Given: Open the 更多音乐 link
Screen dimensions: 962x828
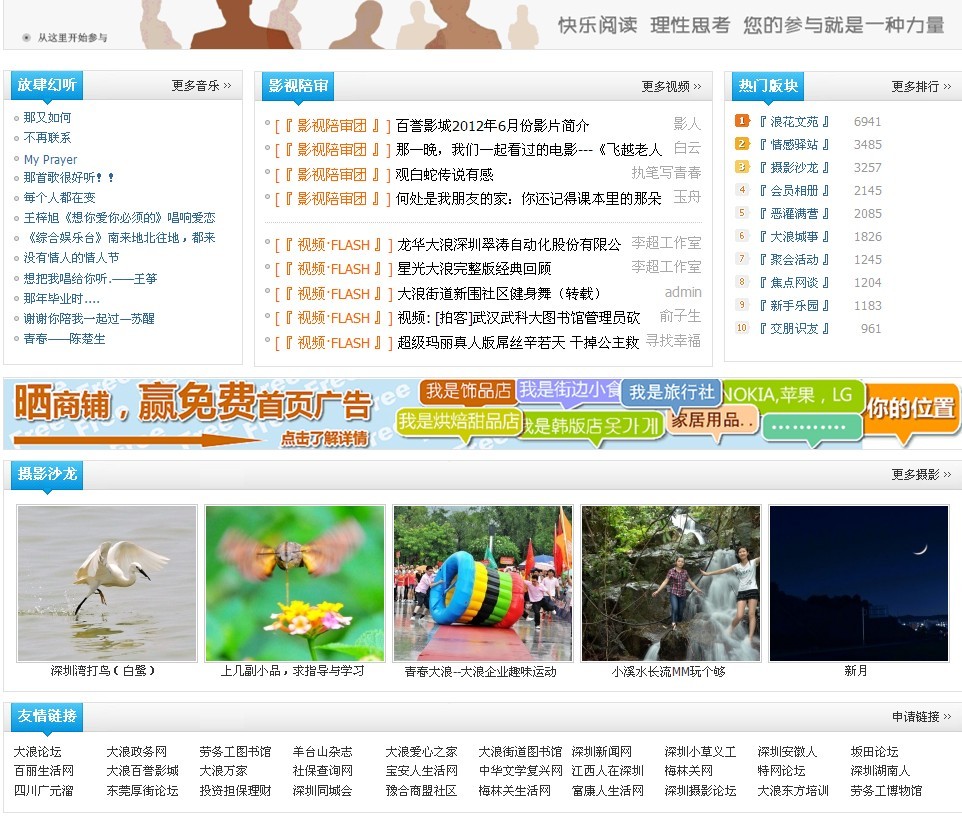Looking at the screenshot, I should point(201,86).
